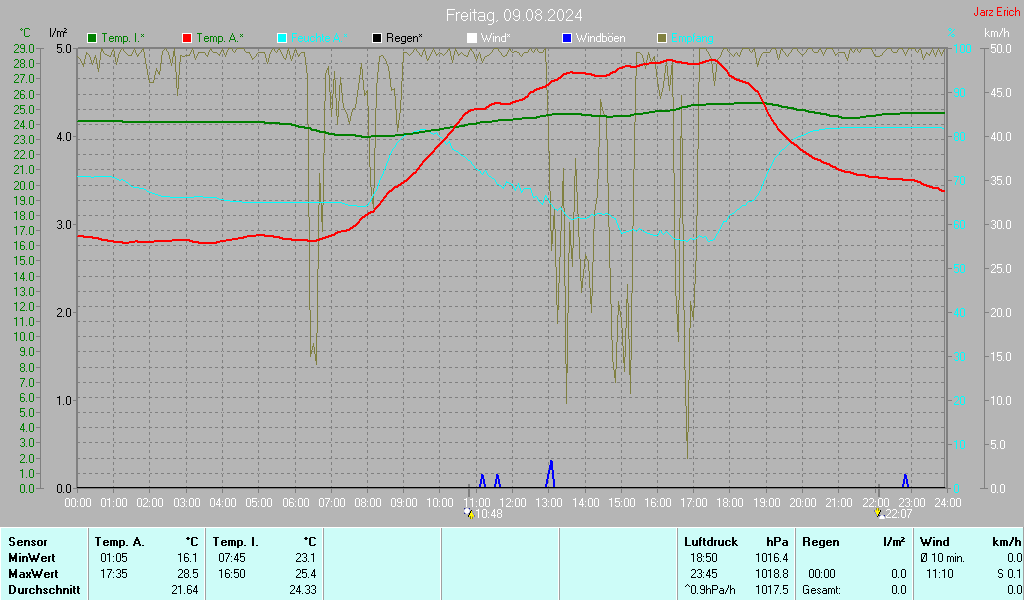The height and width of the screenshot is (600, 1024).
Task: Select the 'Temp. I.*' legend label
Action: (x=123, y=39)
